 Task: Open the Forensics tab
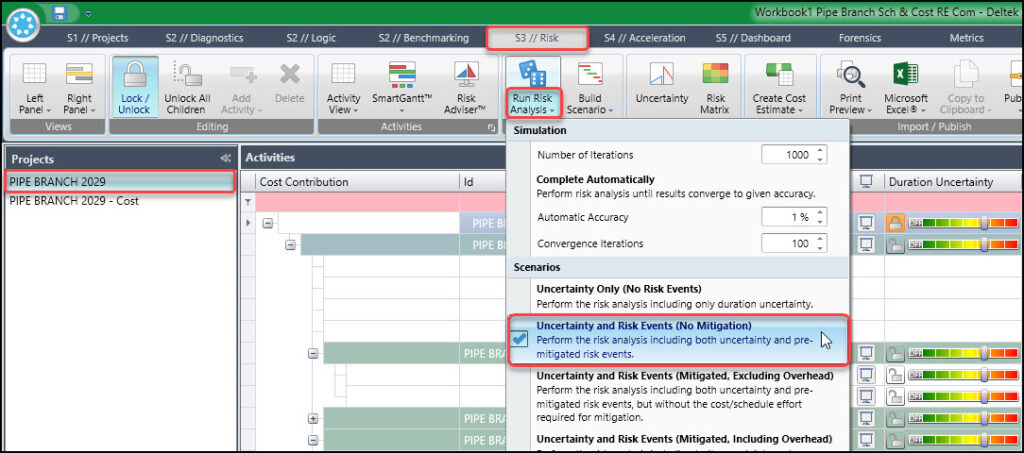[x=860, y=38]
